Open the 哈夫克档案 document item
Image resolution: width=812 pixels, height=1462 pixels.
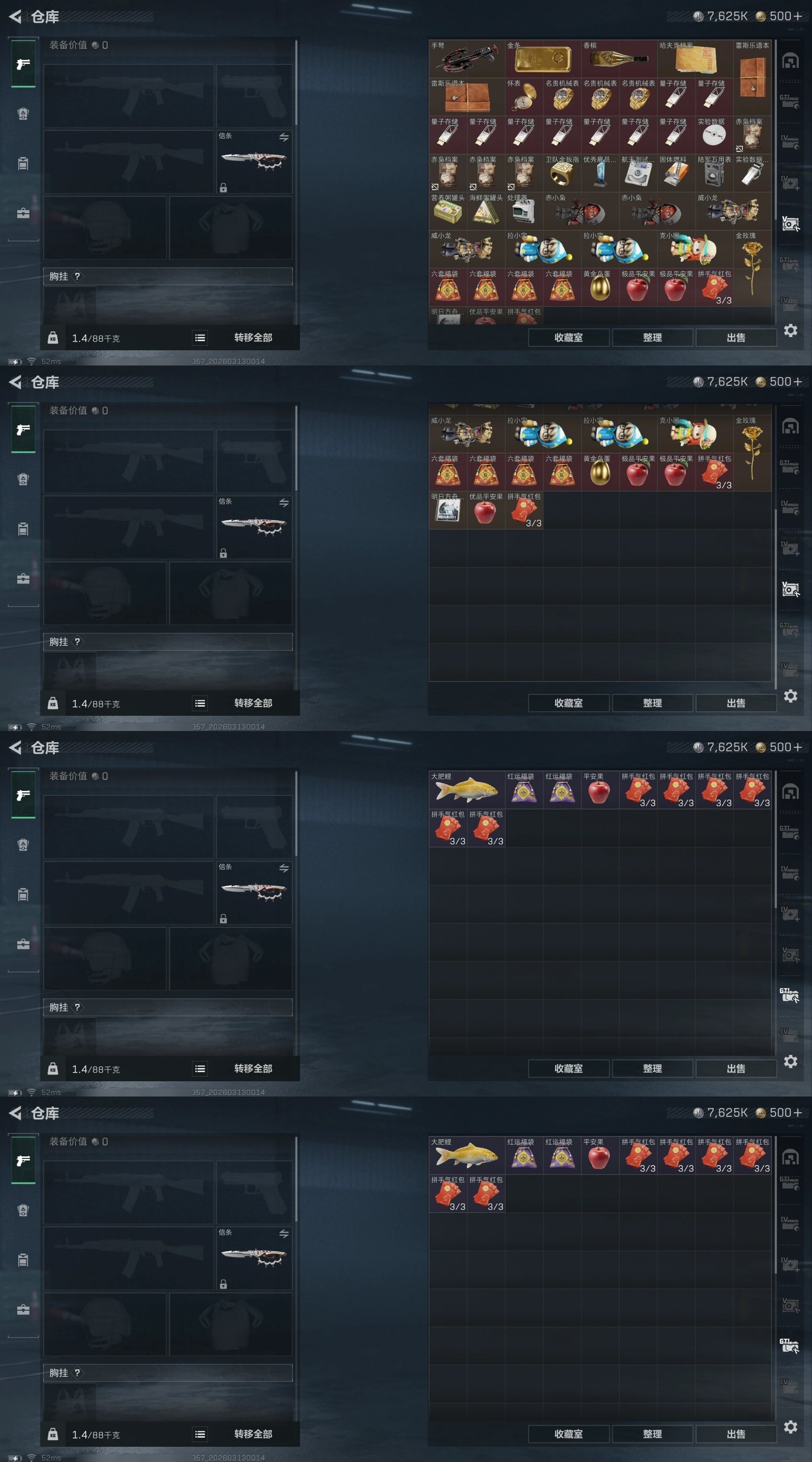coord(695,58)
